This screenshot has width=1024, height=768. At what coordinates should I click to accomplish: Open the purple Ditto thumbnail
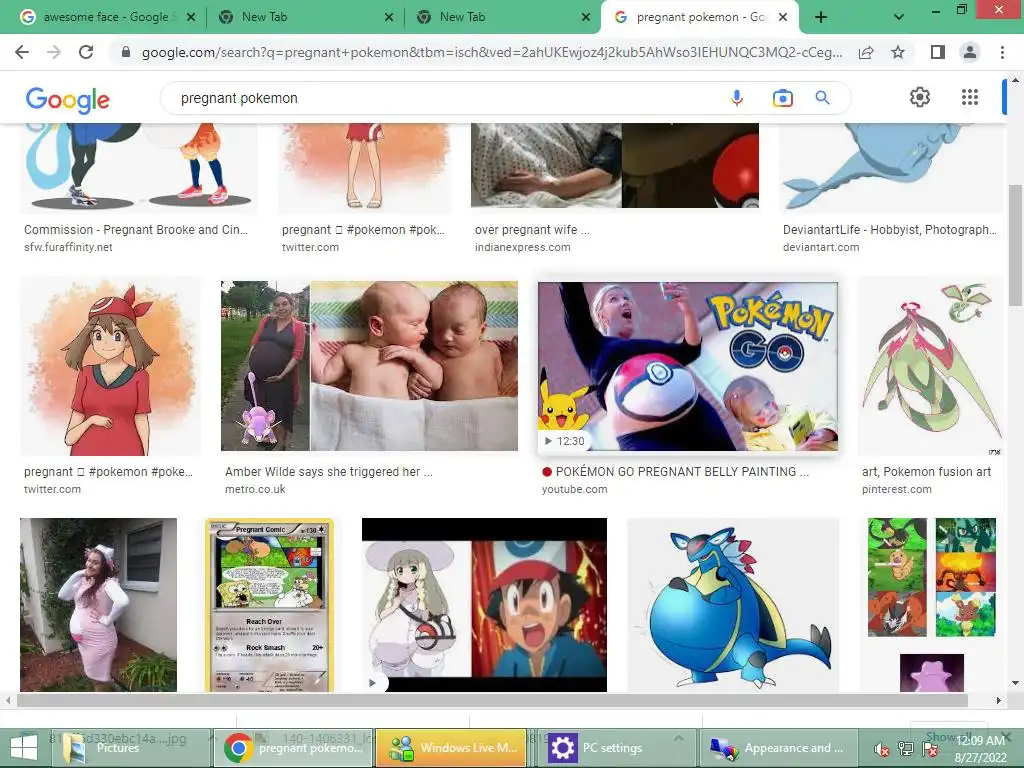932,673
